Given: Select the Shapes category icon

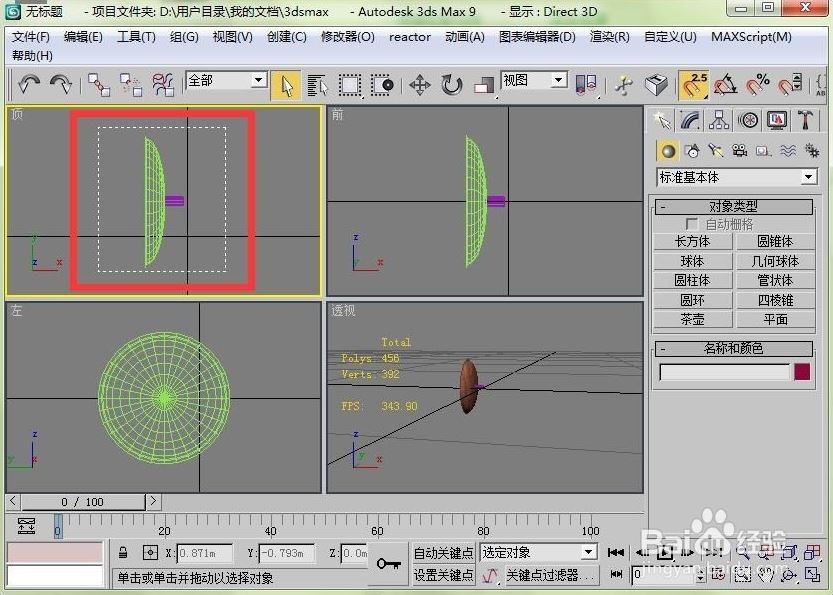Looking at the screenshot, I should [692, 151].
